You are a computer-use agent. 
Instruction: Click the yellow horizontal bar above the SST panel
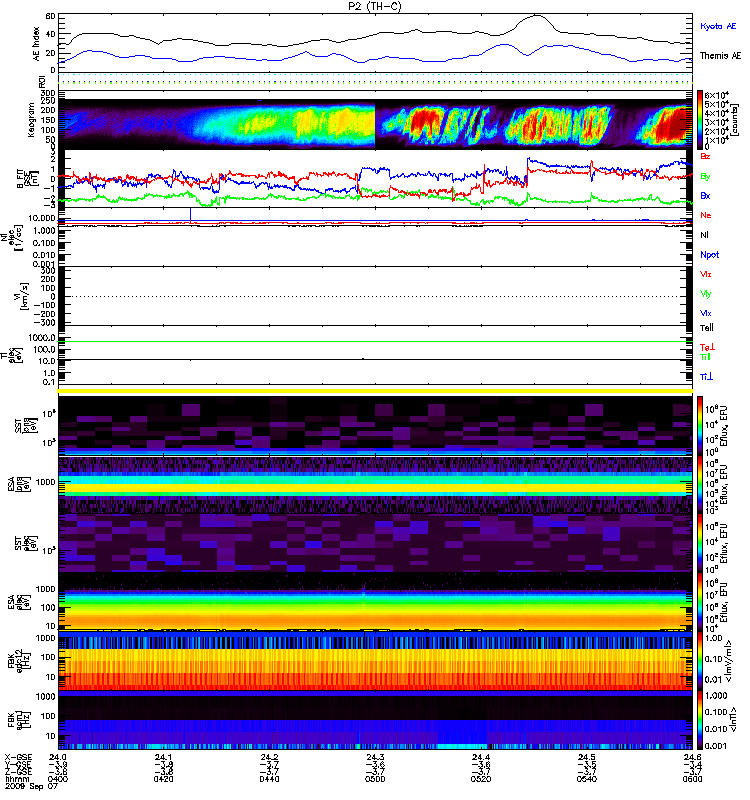[375, 391]
